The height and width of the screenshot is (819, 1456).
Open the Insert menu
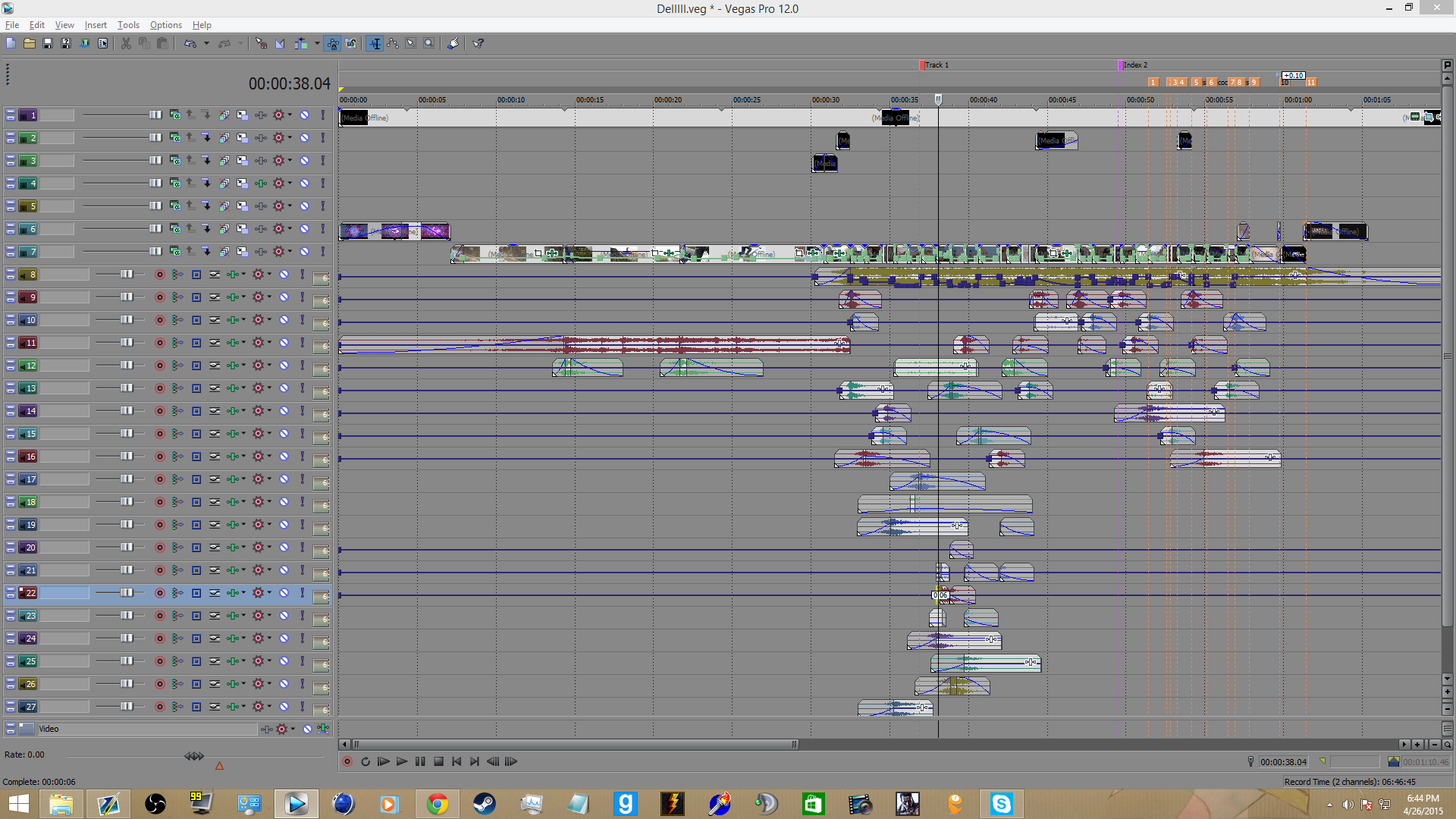(96, 25)
